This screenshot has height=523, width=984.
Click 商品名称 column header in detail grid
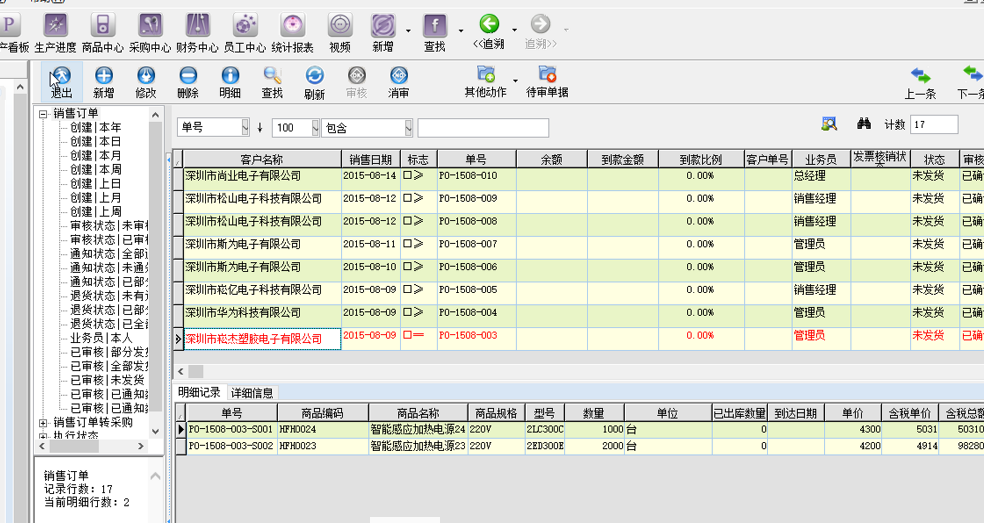pos(418,412)
